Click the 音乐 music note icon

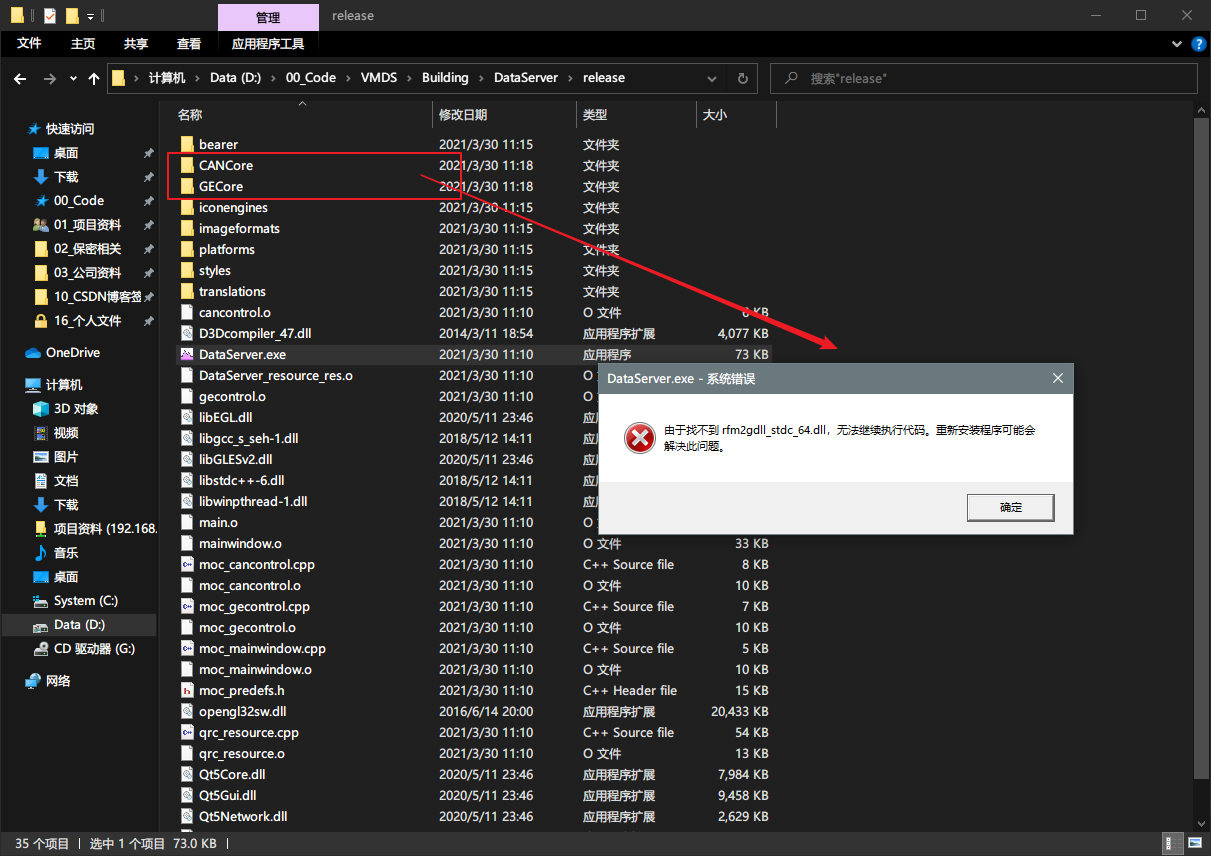point(41,552)
